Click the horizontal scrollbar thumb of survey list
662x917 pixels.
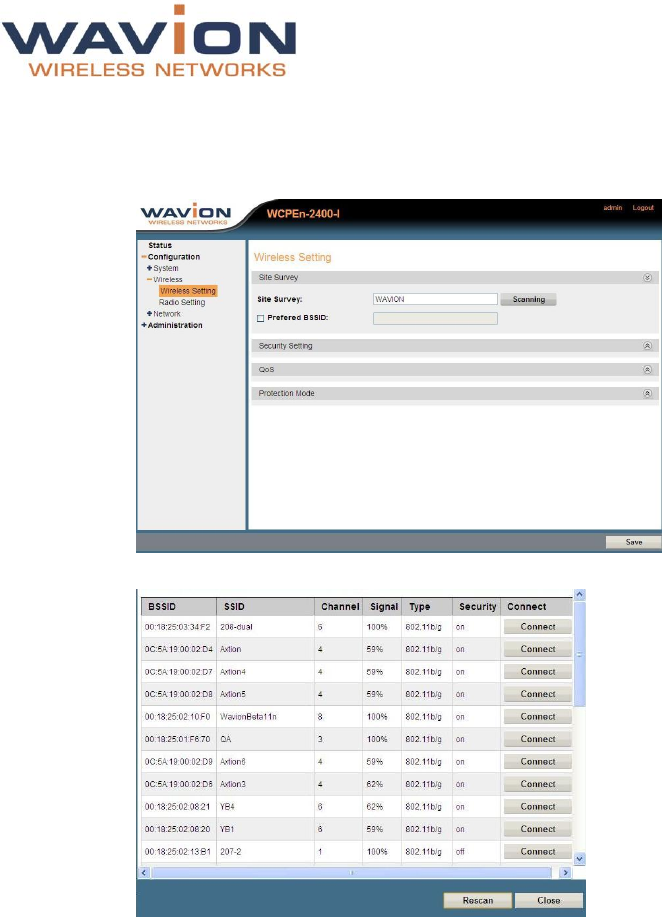click(x=351, y=873)
